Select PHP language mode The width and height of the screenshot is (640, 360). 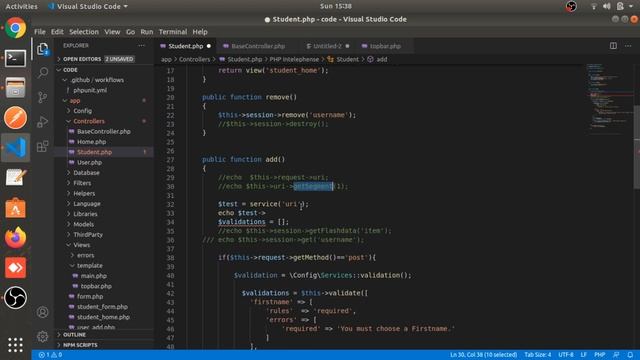click(x=599, y=355)
